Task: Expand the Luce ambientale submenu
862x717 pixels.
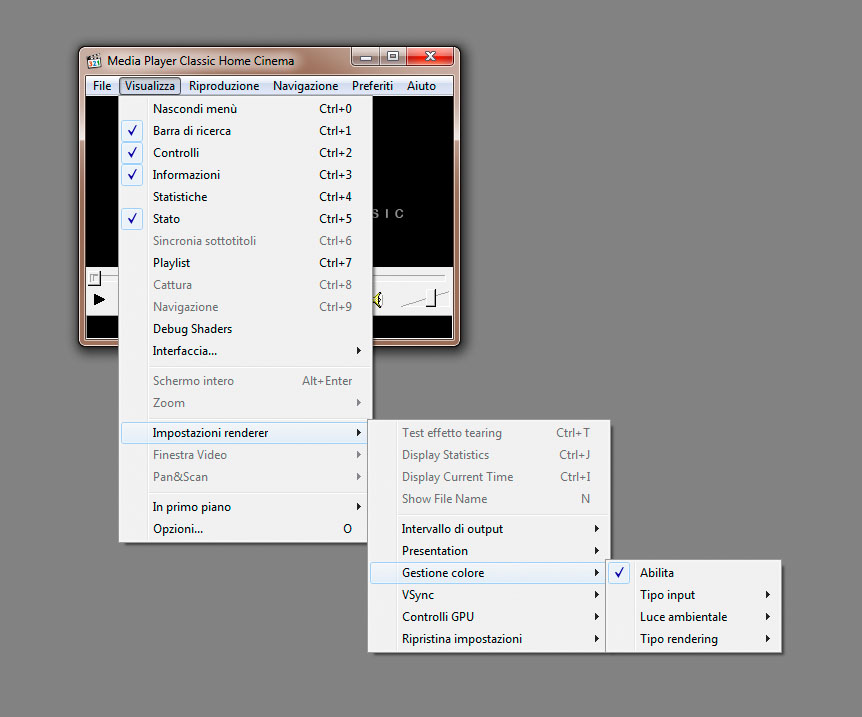Action: (694, 617)
